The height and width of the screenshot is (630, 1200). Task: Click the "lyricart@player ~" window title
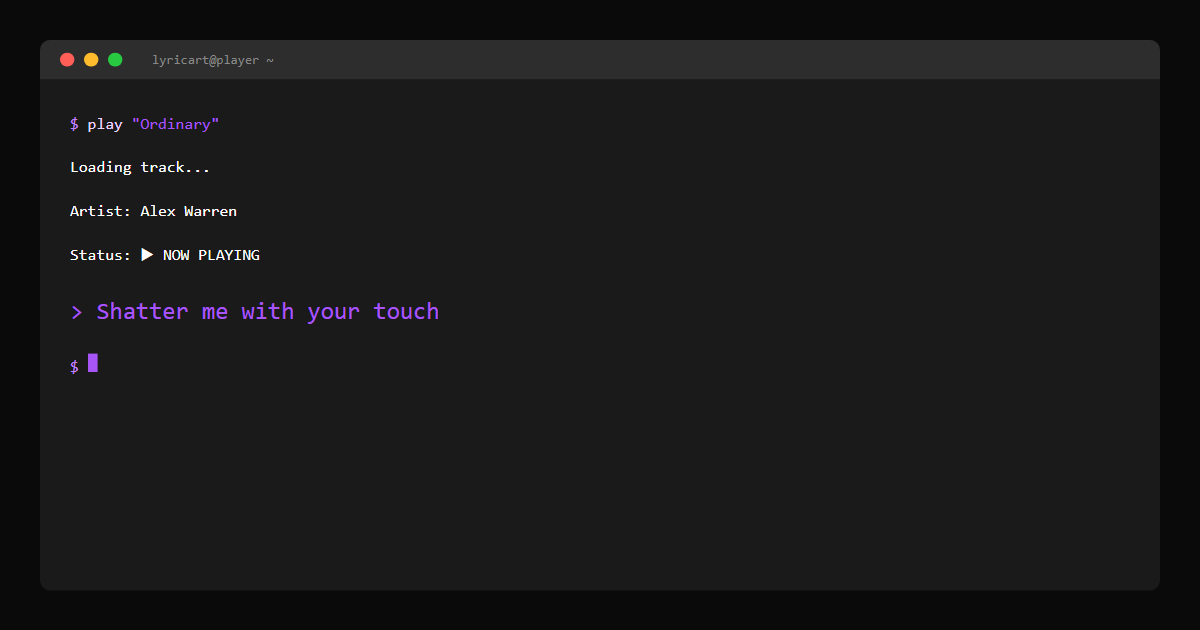tap(213, 60)
